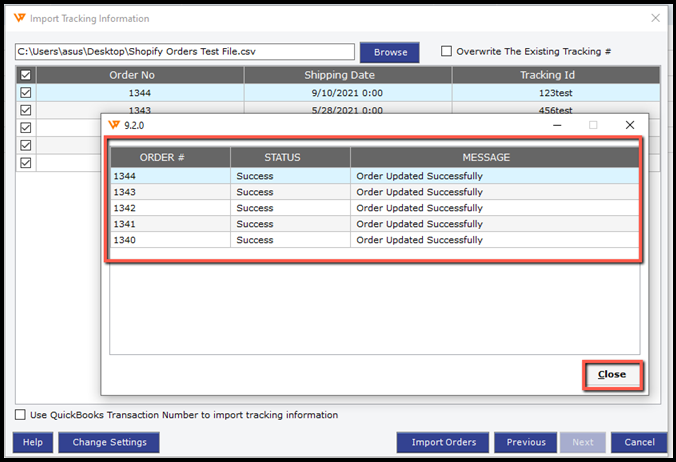Click the Close button in results dialog

(x=611, y=374)
